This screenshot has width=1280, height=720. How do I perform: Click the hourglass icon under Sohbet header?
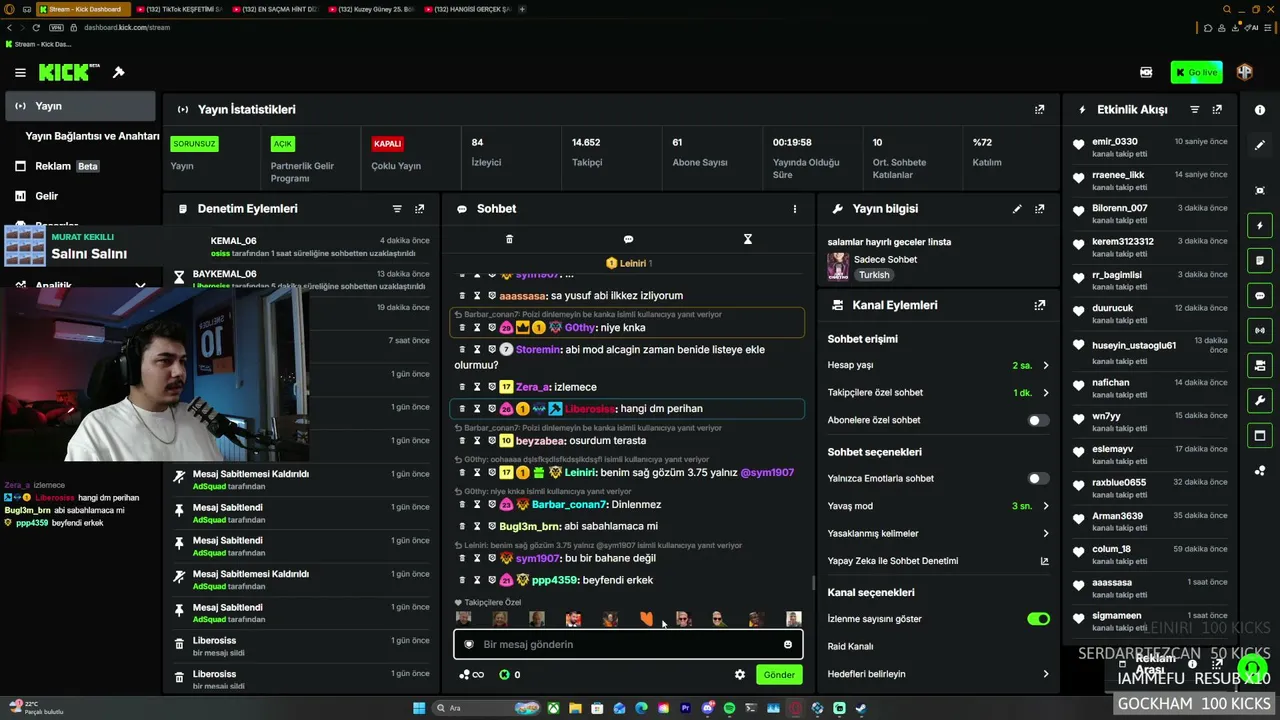point(747,239)
